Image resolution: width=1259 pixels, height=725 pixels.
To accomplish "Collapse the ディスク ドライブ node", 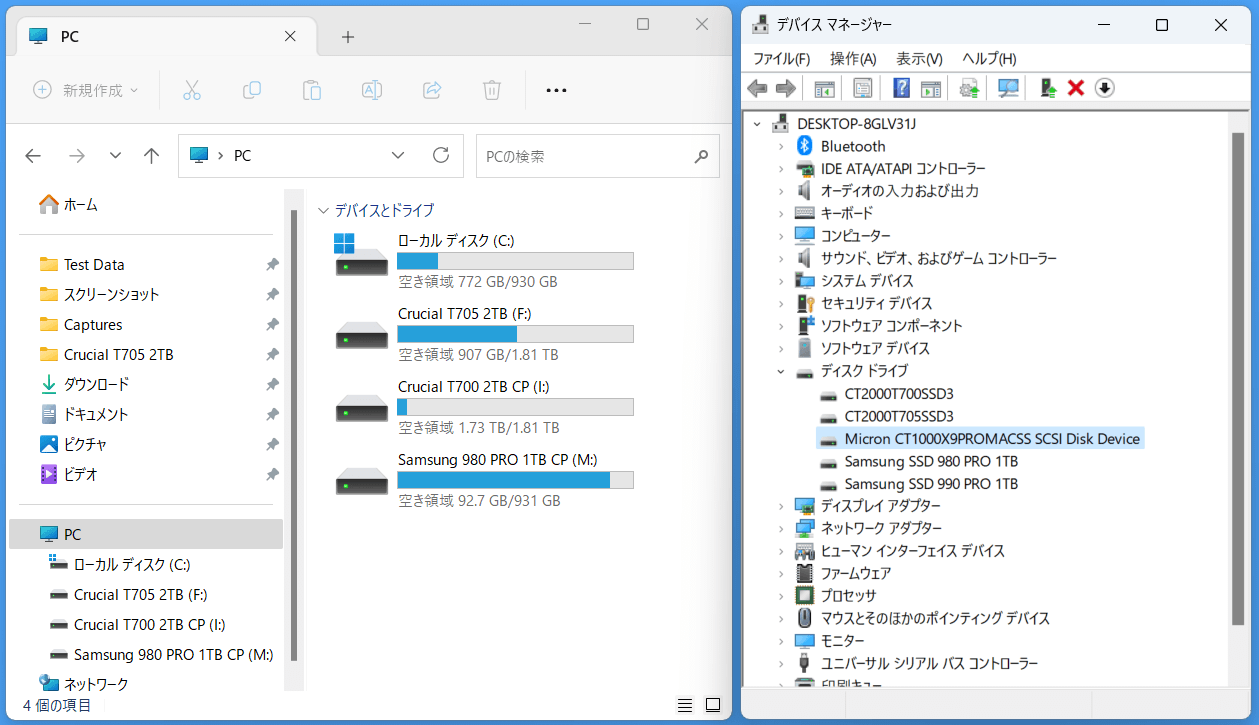I will (782, 371).
